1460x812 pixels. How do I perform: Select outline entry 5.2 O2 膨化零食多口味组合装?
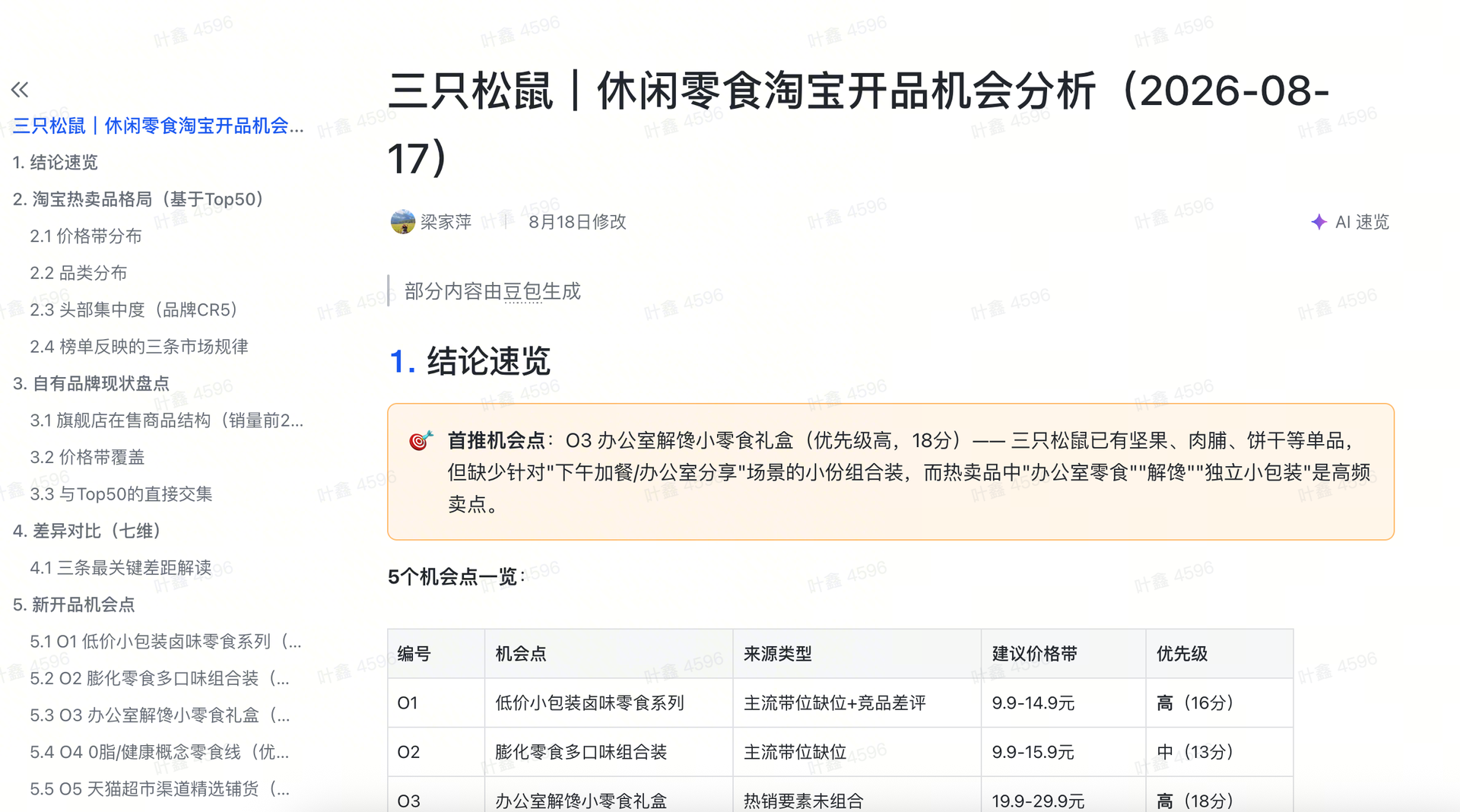pyautogui.click(x=160, y=679)
